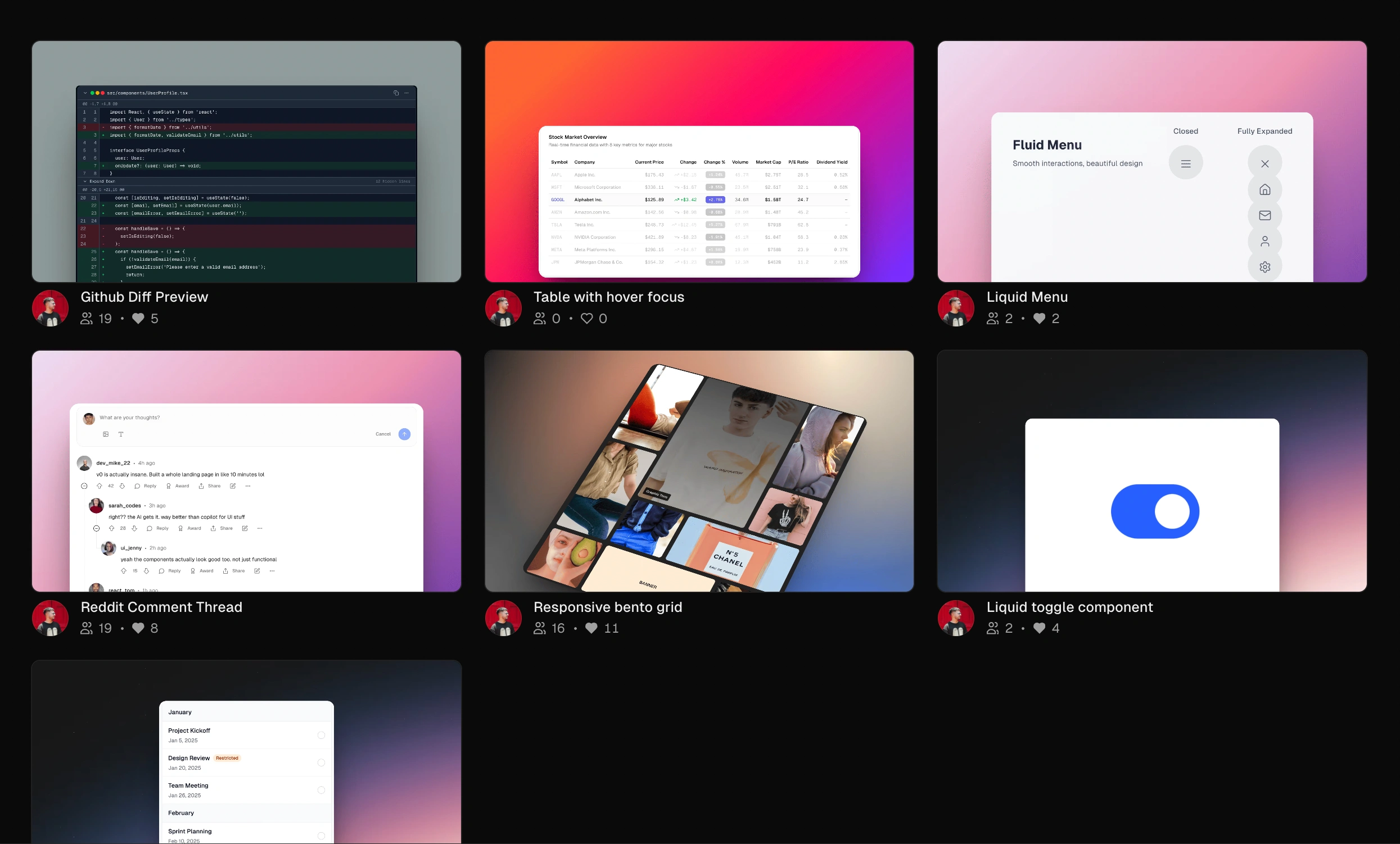Click the home icon in expanded Fluid Menu
The height and width of the screenshot is (844, 1400).
click(x=1264, y=190)
